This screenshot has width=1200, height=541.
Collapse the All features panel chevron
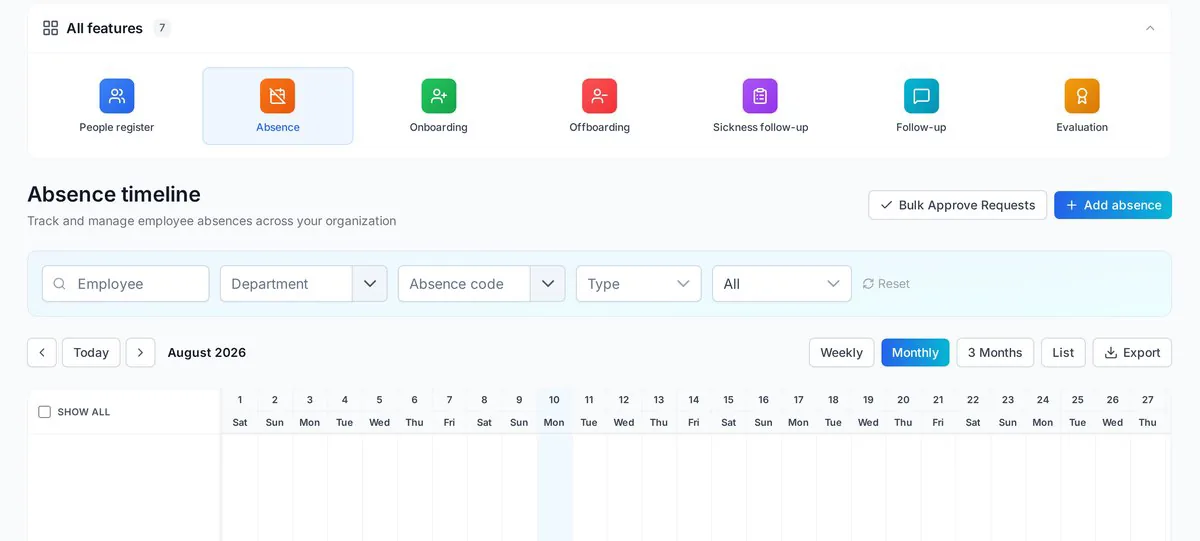1150,28
